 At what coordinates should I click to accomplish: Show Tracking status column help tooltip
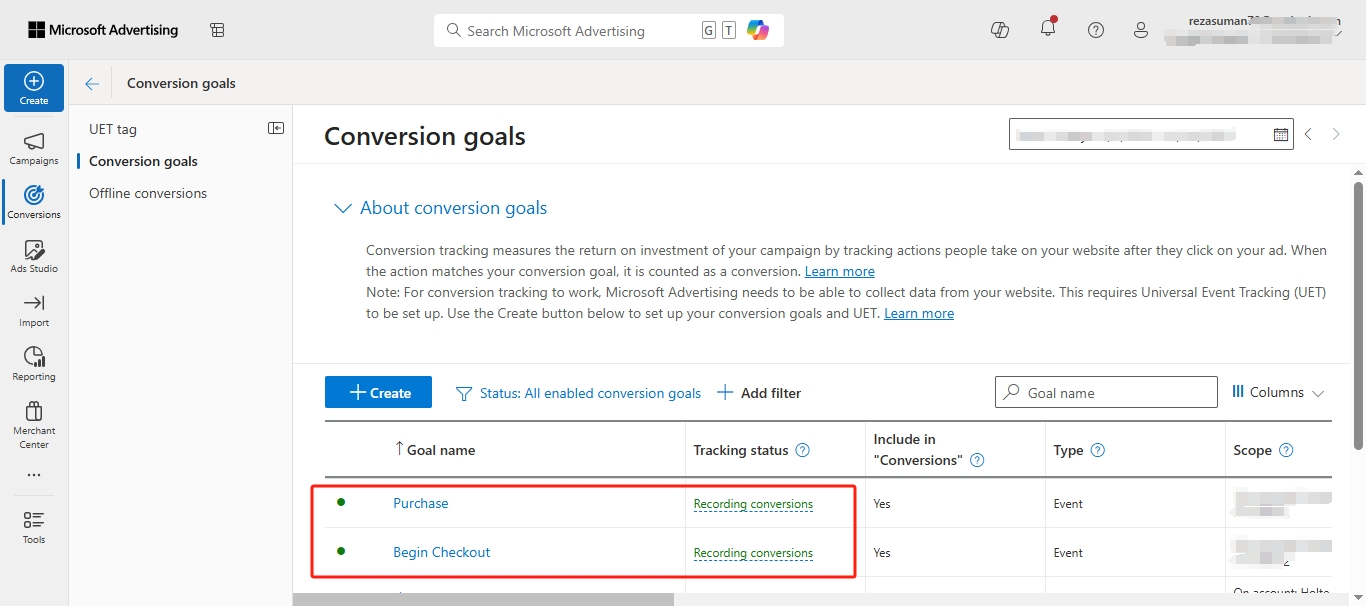point(802,450)
